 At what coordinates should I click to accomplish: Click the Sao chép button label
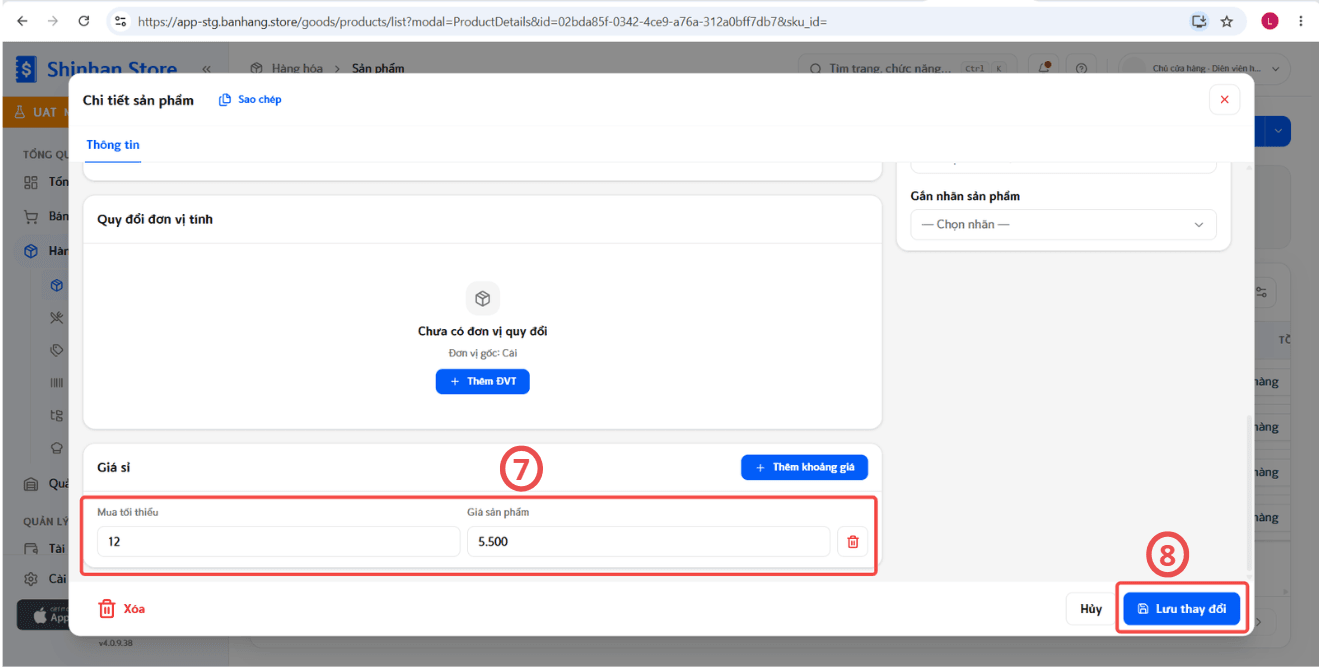pyautogui.click(x=259, y=100)
